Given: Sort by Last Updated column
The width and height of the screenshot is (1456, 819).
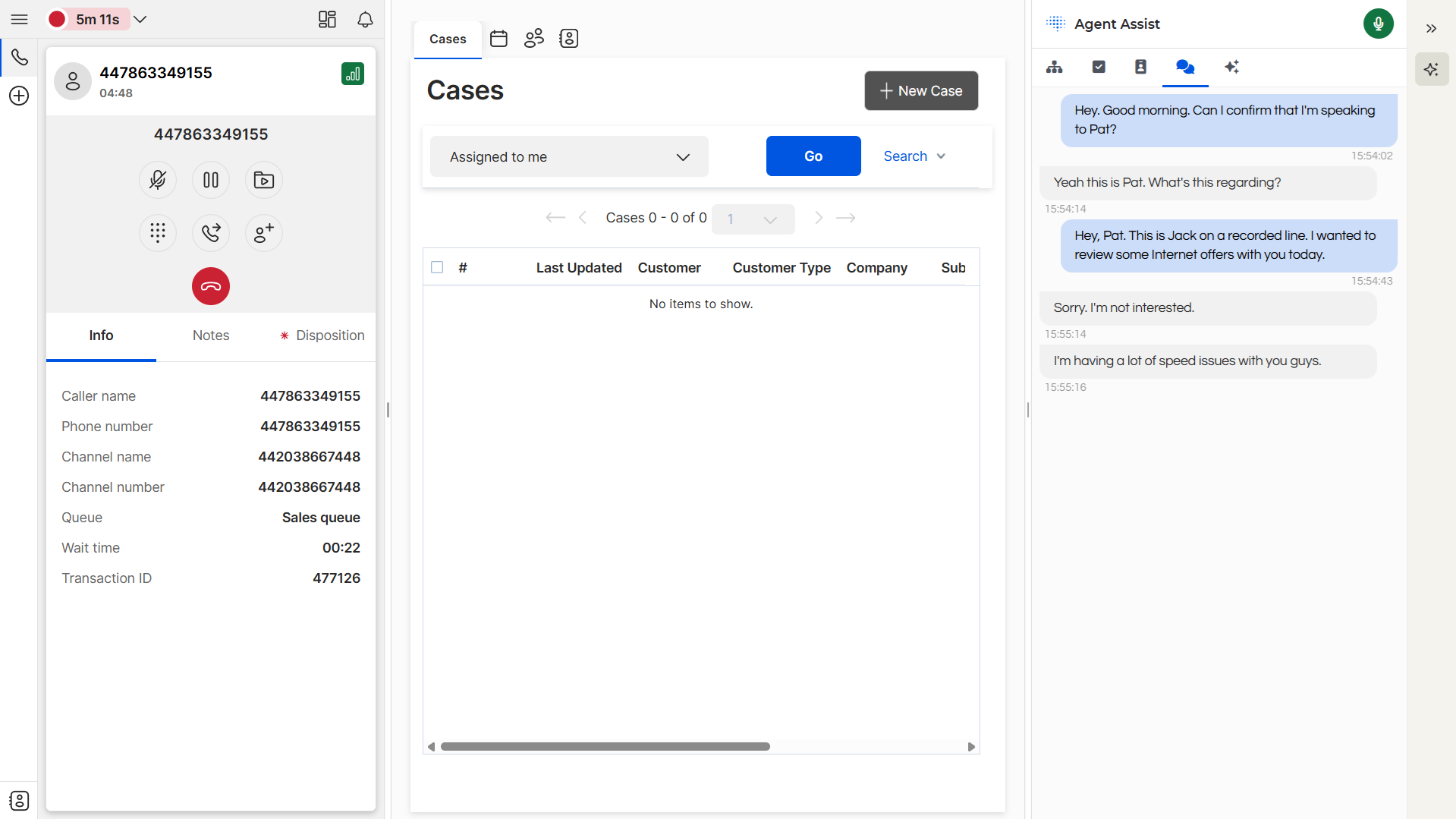Looking at the screenshot, I should click(x=579, y=268).
